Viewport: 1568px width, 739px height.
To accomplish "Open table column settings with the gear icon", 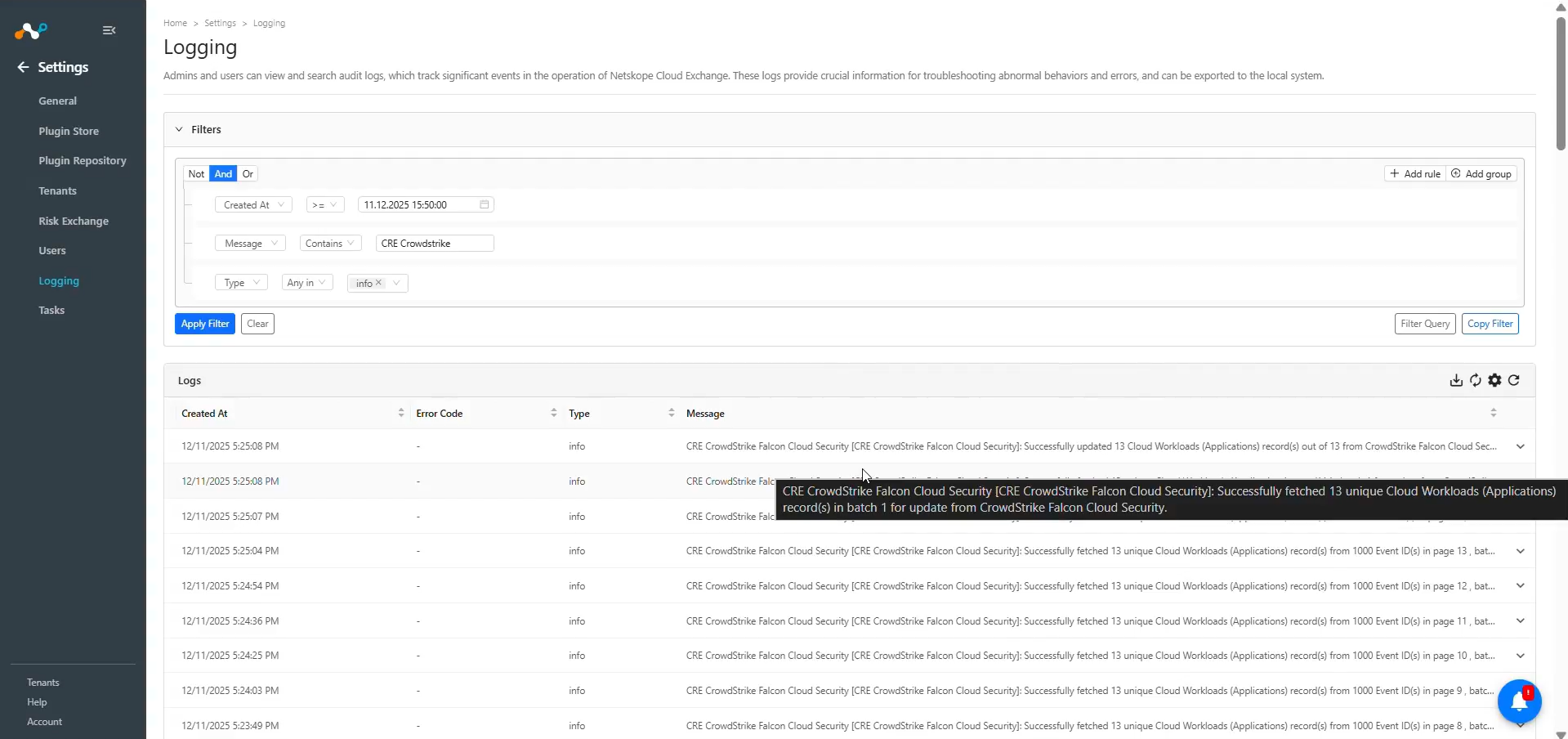I will pos(1494,380).
